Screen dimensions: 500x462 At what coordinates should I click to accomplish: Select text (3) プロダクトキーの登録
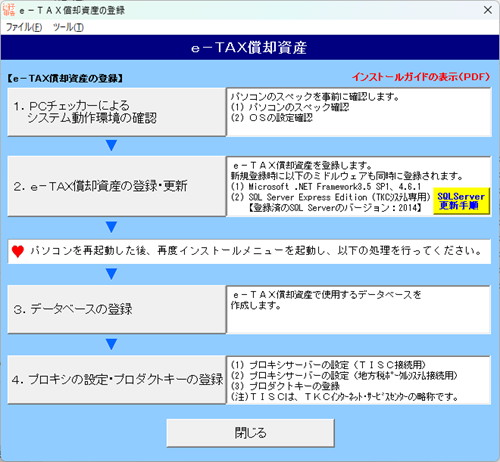click(x=285, y=386)
